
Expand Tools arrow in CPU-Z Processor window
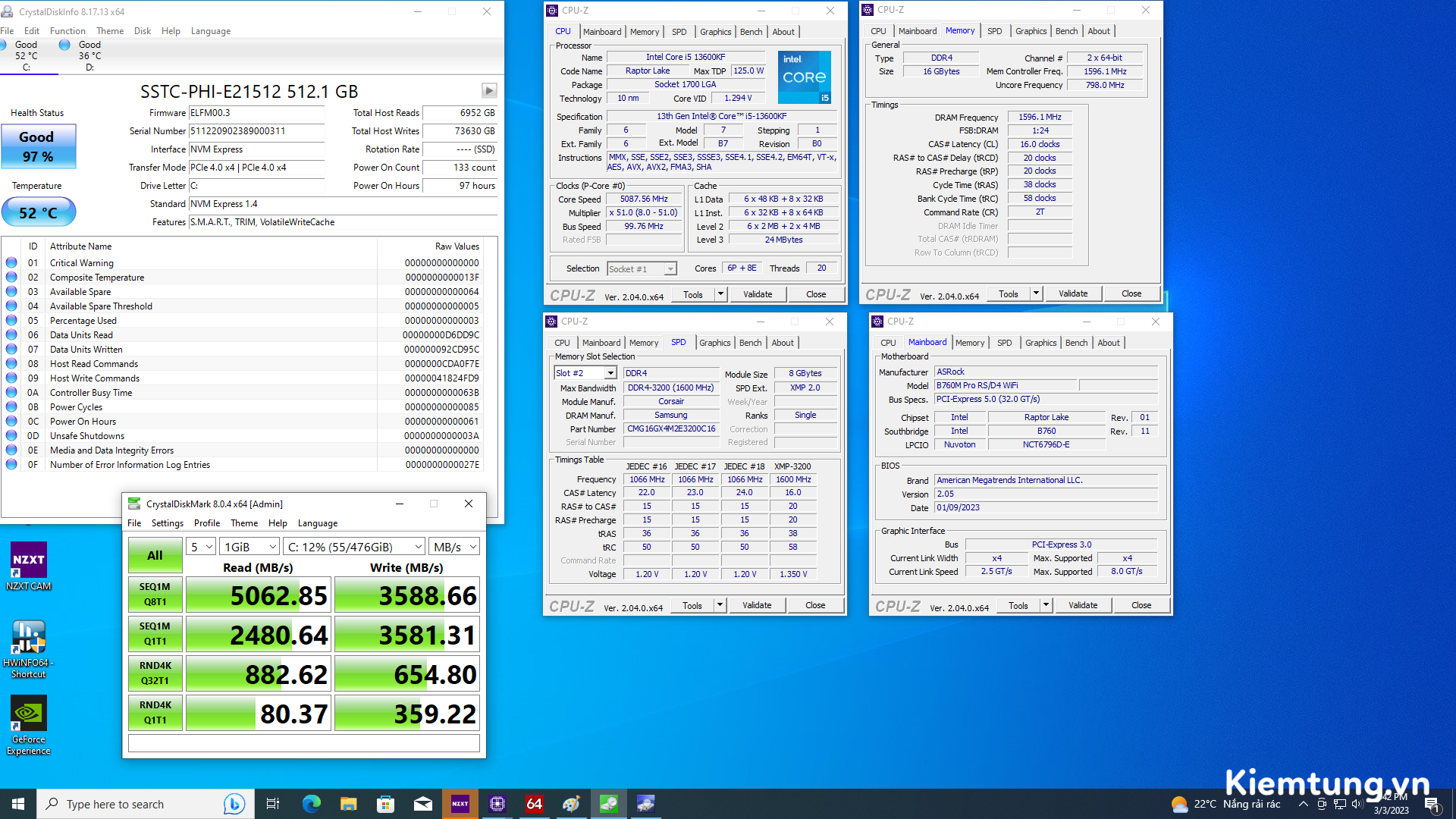coord(721,294)
